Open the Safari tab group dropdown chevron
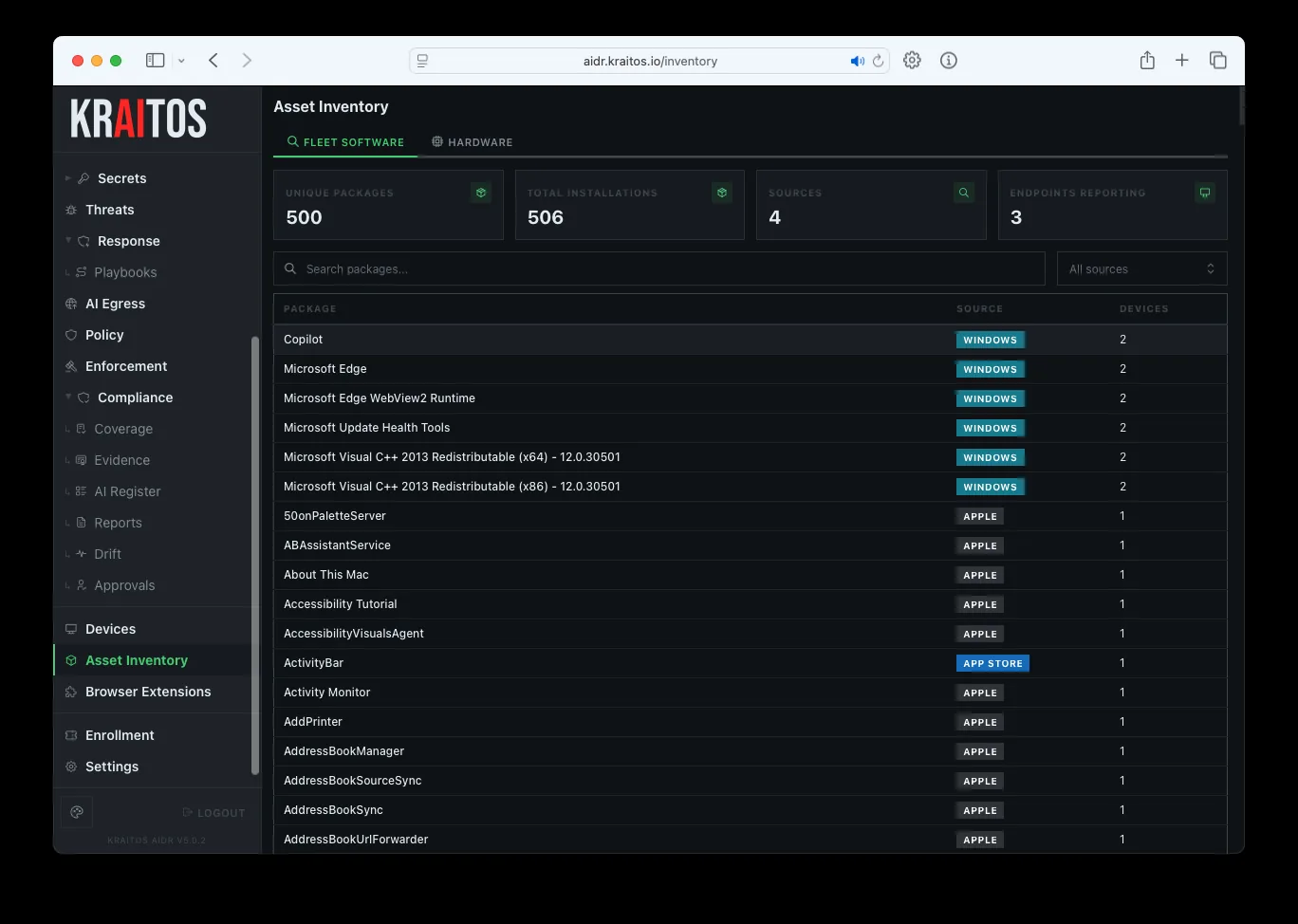This screenshot has width=1298, height=924. pyautogui.click(x=181, y=61)
